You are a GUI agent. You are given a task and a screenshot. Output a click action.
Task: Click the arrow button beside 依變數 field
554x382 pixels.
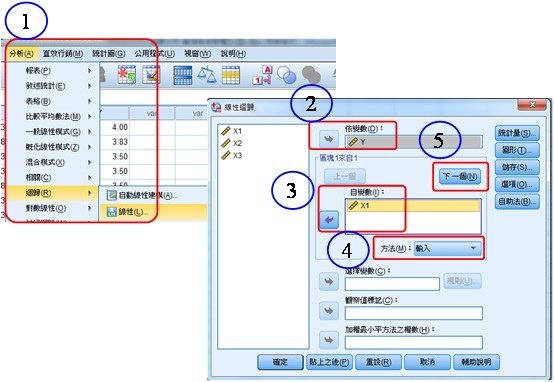328,139
